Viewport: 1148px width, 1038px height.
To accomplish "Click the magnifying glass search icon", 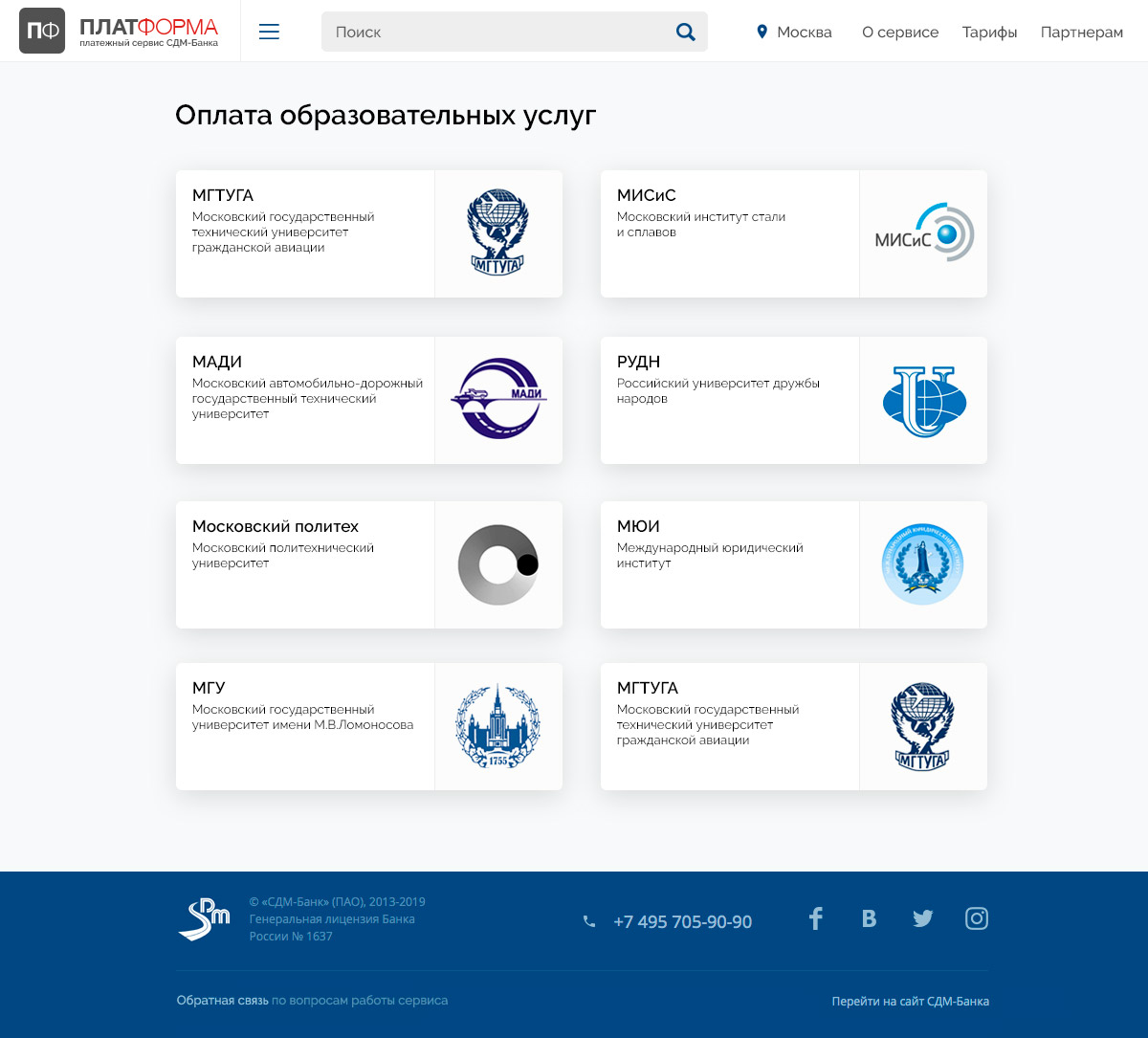I will click(x=685, y=32).
